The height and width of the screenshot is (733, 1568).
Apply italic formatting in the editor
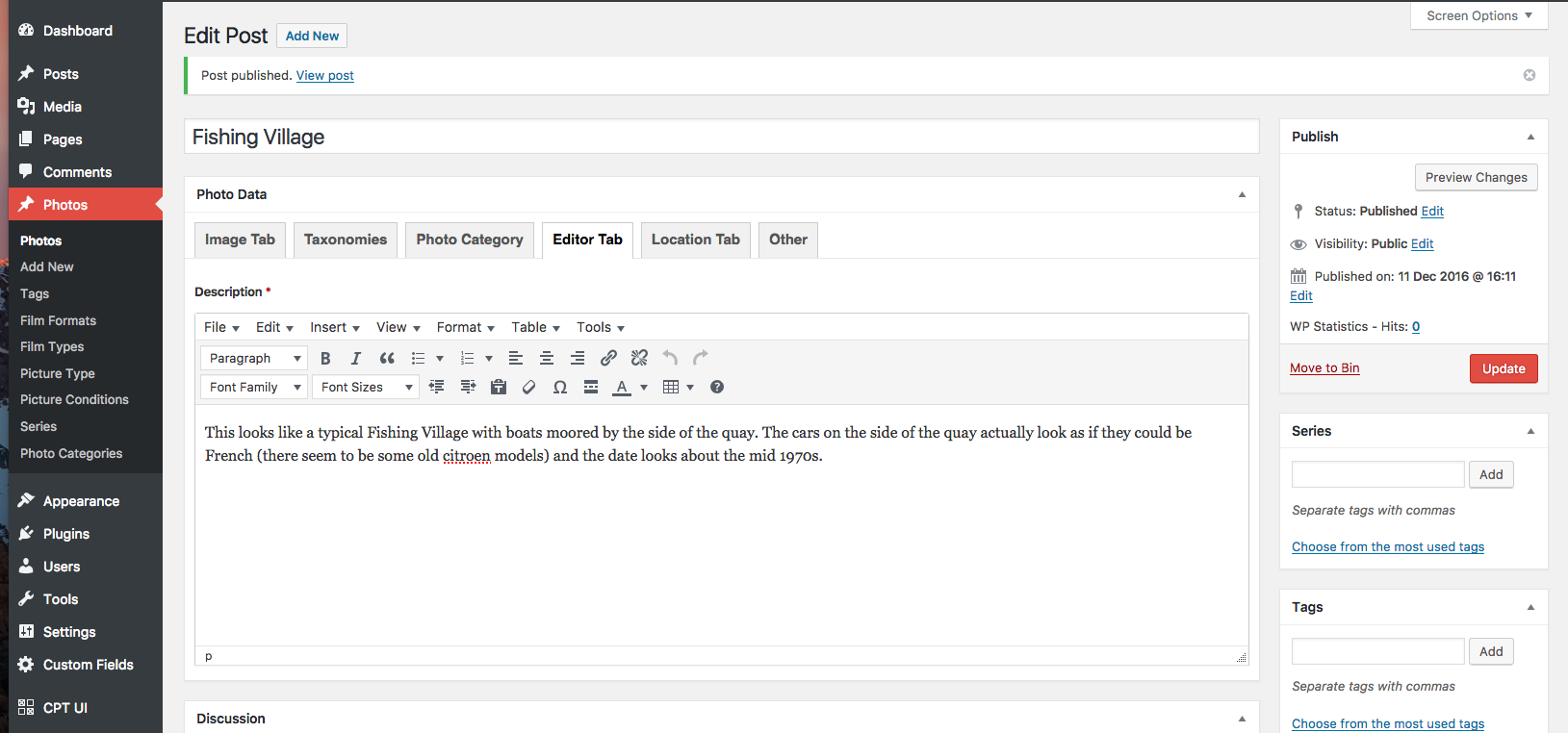click(356, 358)
